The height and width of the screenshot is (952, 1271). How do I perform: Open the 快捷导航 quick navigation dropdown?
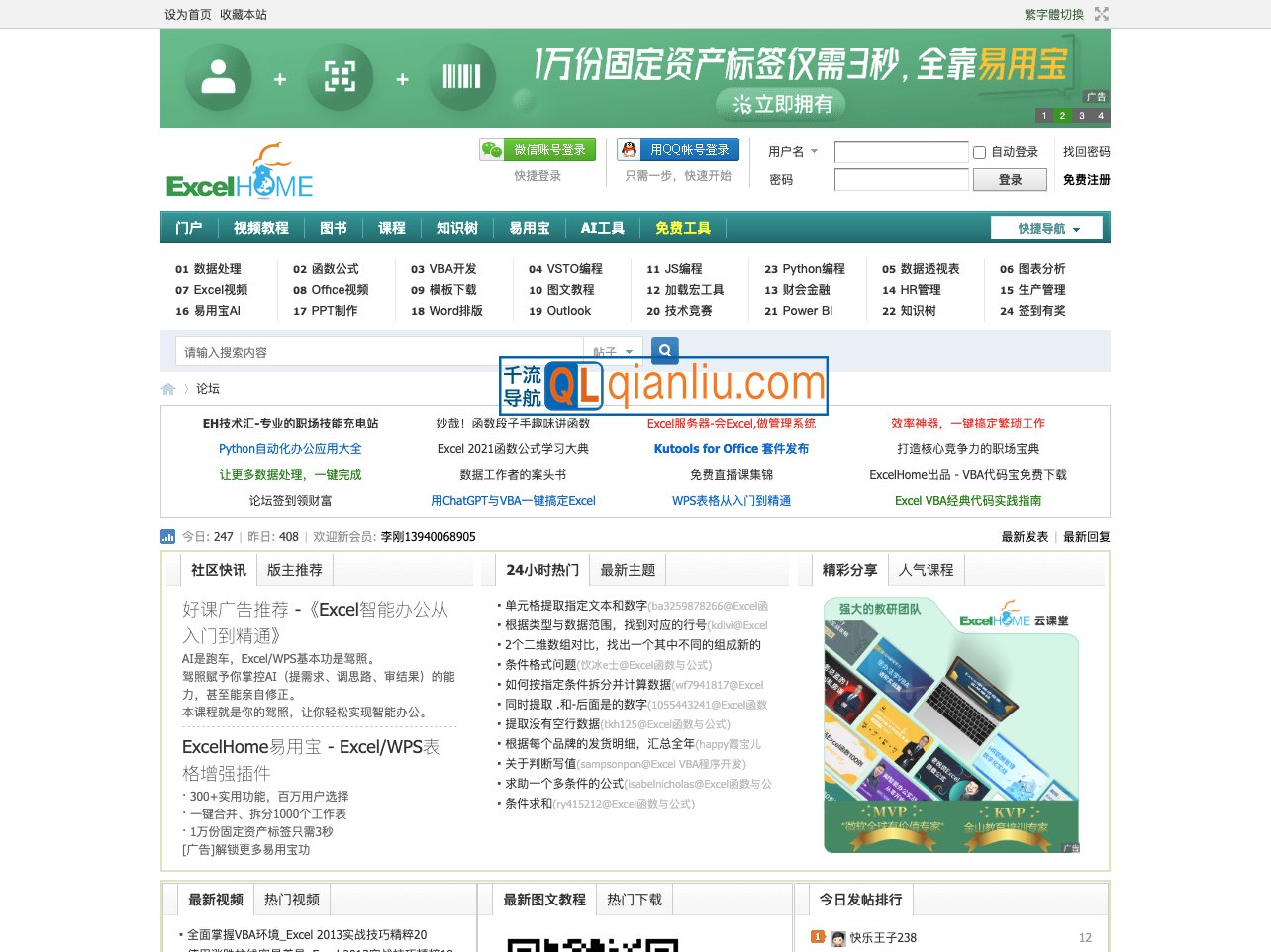(x=1045, y=227)
